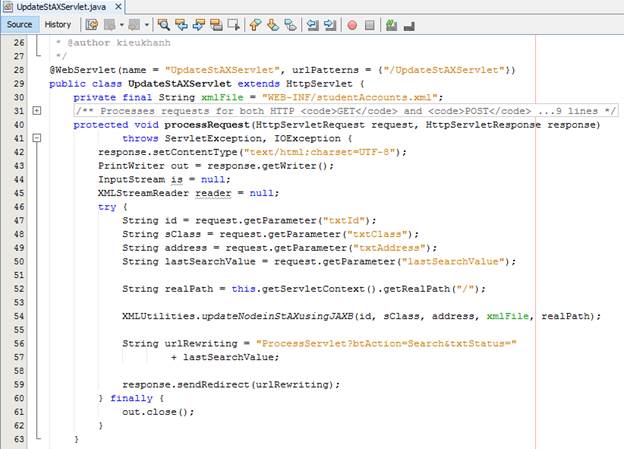Click the Uncomment icon in toolbar
The height and width of the screenshot is (449, 624).
click(x=409, y=26)
